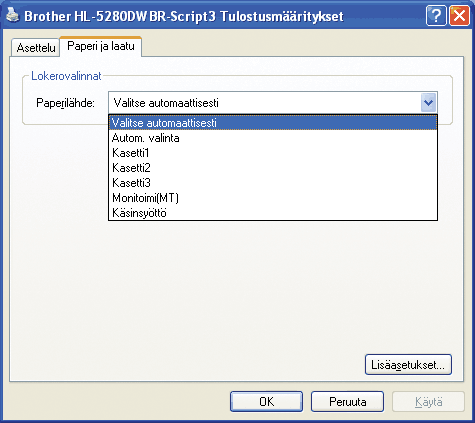Cancel with the Peruuta button
This screenshot has height=423, width=475.
coord(347,402)
